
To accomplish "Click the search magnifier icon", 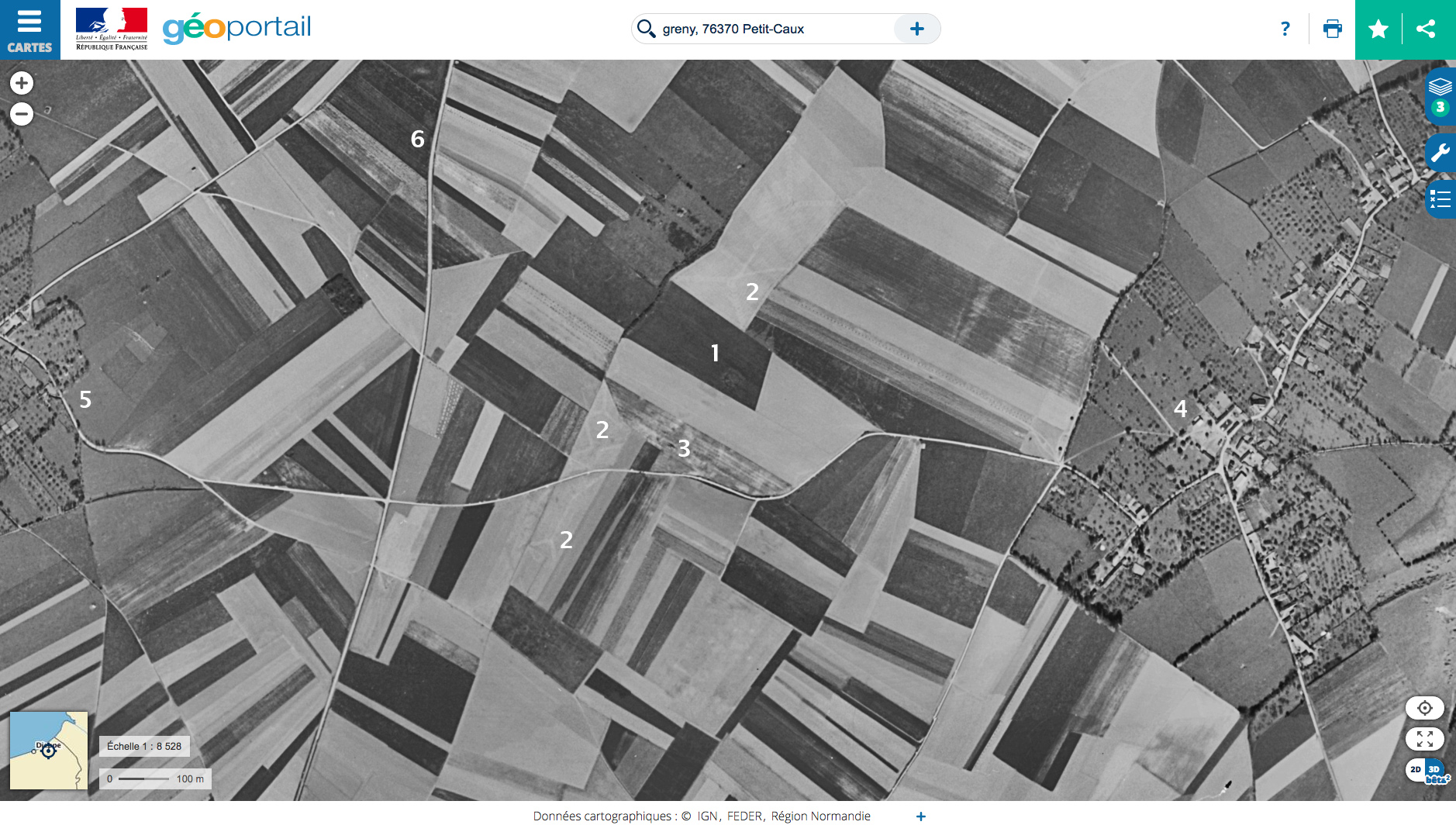I will [646, 29].
